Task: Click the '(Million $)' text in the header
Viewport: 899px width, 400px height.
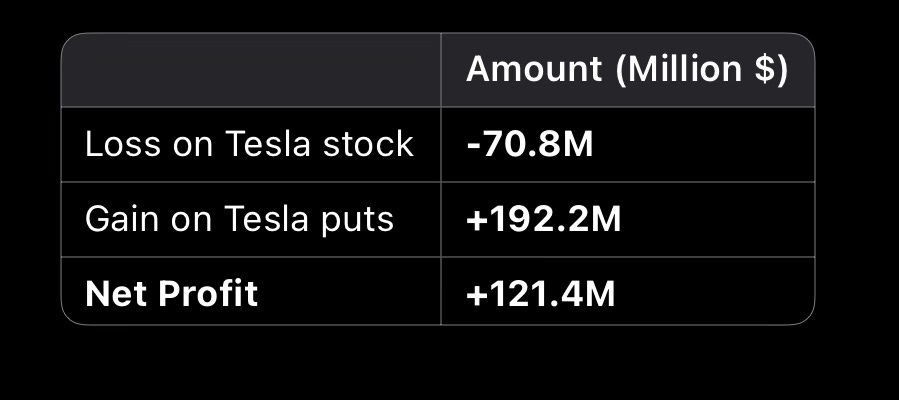Action: [x=702, y=70]
